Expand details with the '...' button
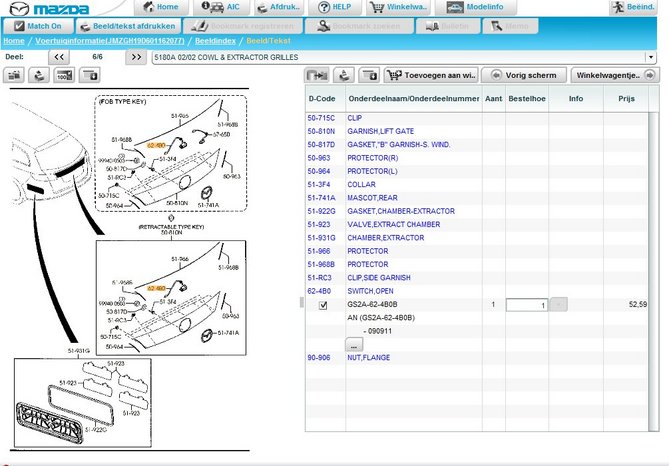Screen dimensions: 669x466 [x=354, y=343]
